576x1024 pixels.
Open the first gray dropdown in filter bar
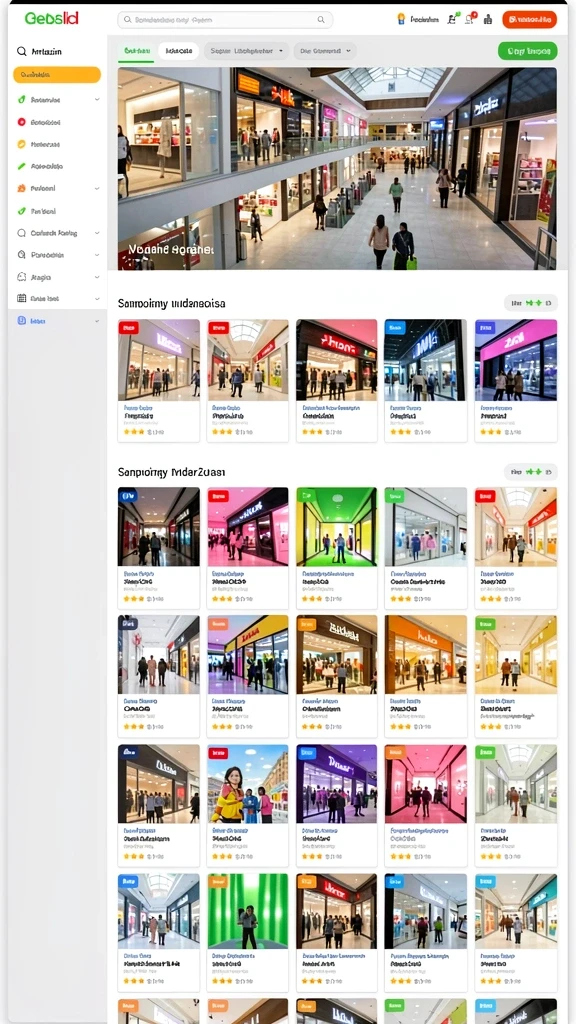(x=246, y=50)
